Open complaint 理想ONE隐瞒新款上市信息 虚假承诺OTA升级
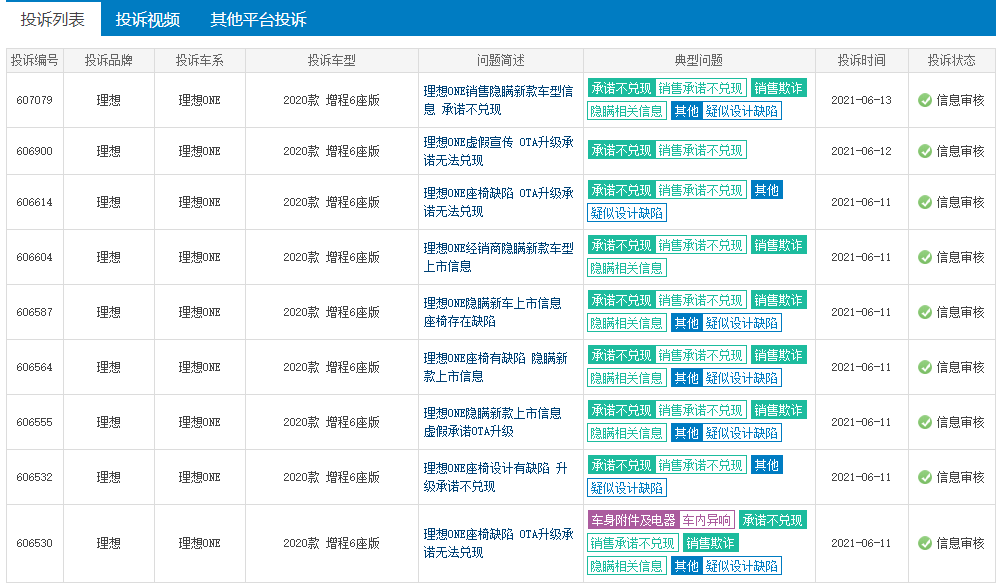This screenshot has width=1006, height=583. [492, 422]
